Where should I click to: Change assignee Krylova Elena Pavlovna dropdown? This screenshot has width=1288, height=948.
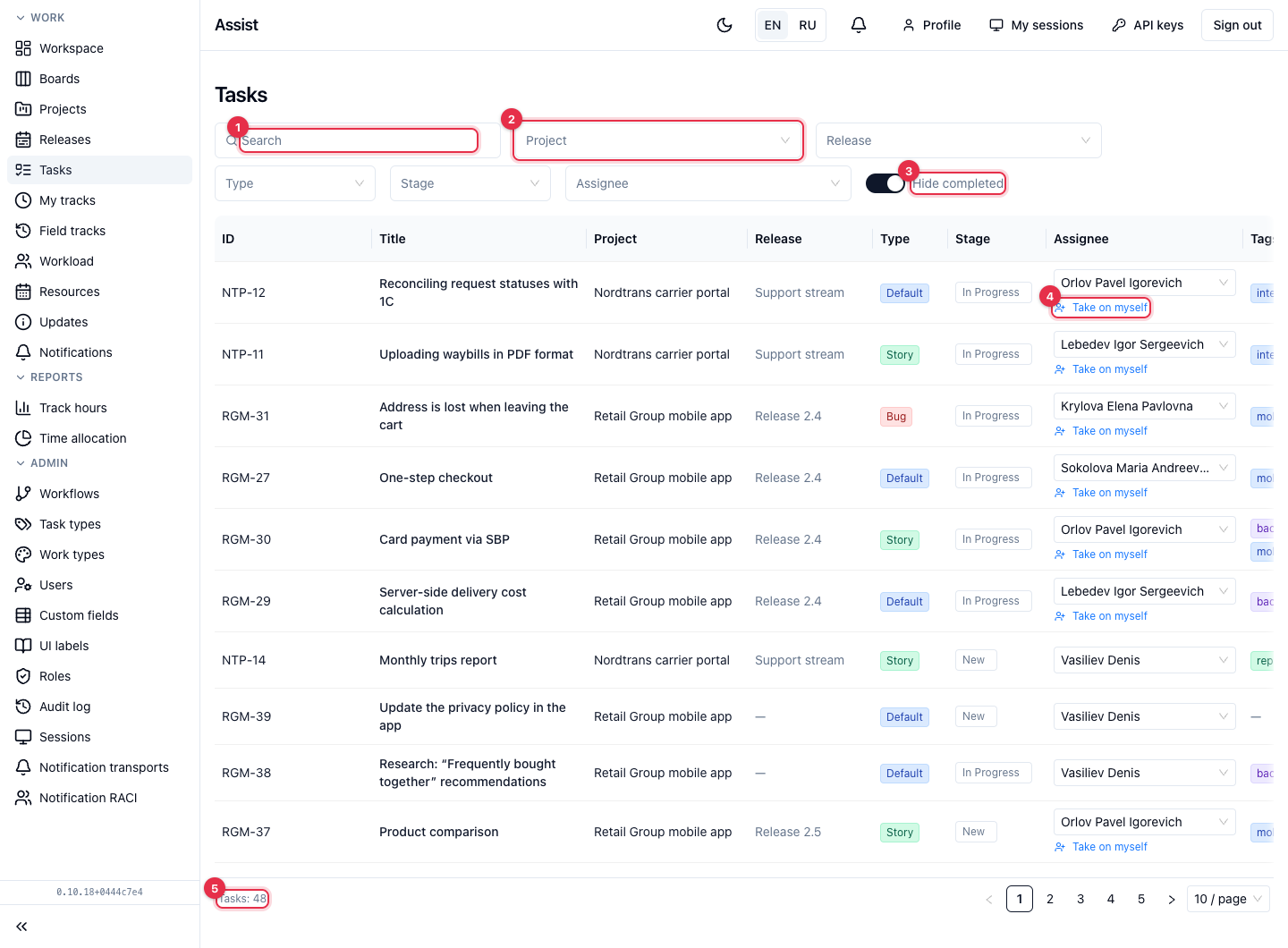click(1145, 406)
